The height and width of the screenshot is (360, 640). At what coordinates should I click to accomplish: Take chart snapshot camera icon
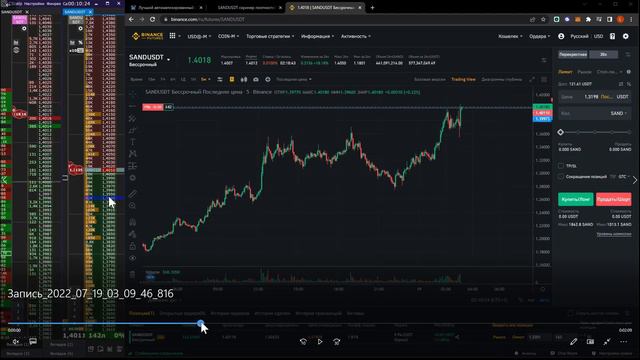[256, 79]
